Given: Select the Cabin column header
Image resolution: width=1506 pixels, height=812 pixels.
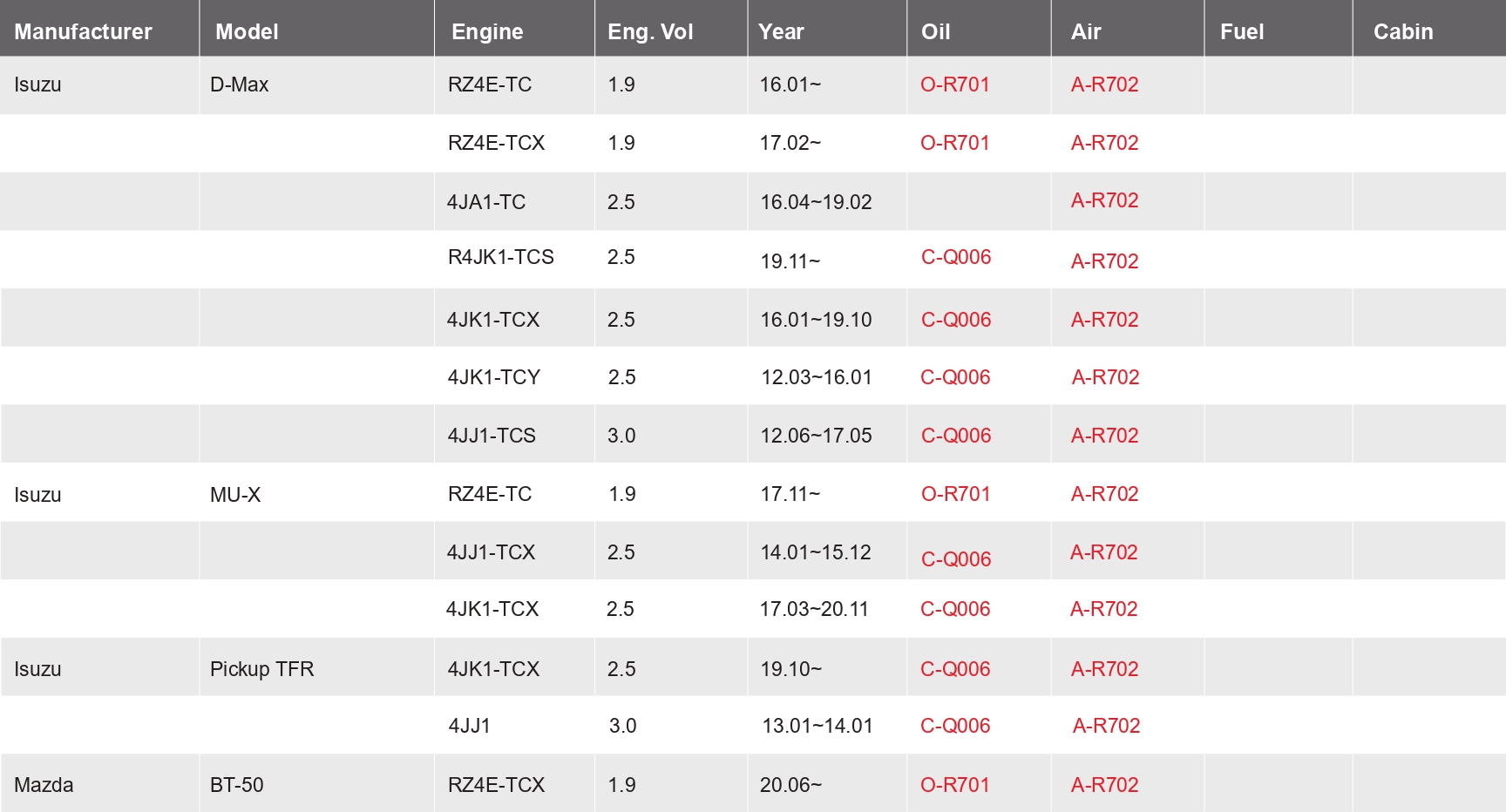Looking at the screenshot, I should pyautogui.click(x=1403, y=31).
